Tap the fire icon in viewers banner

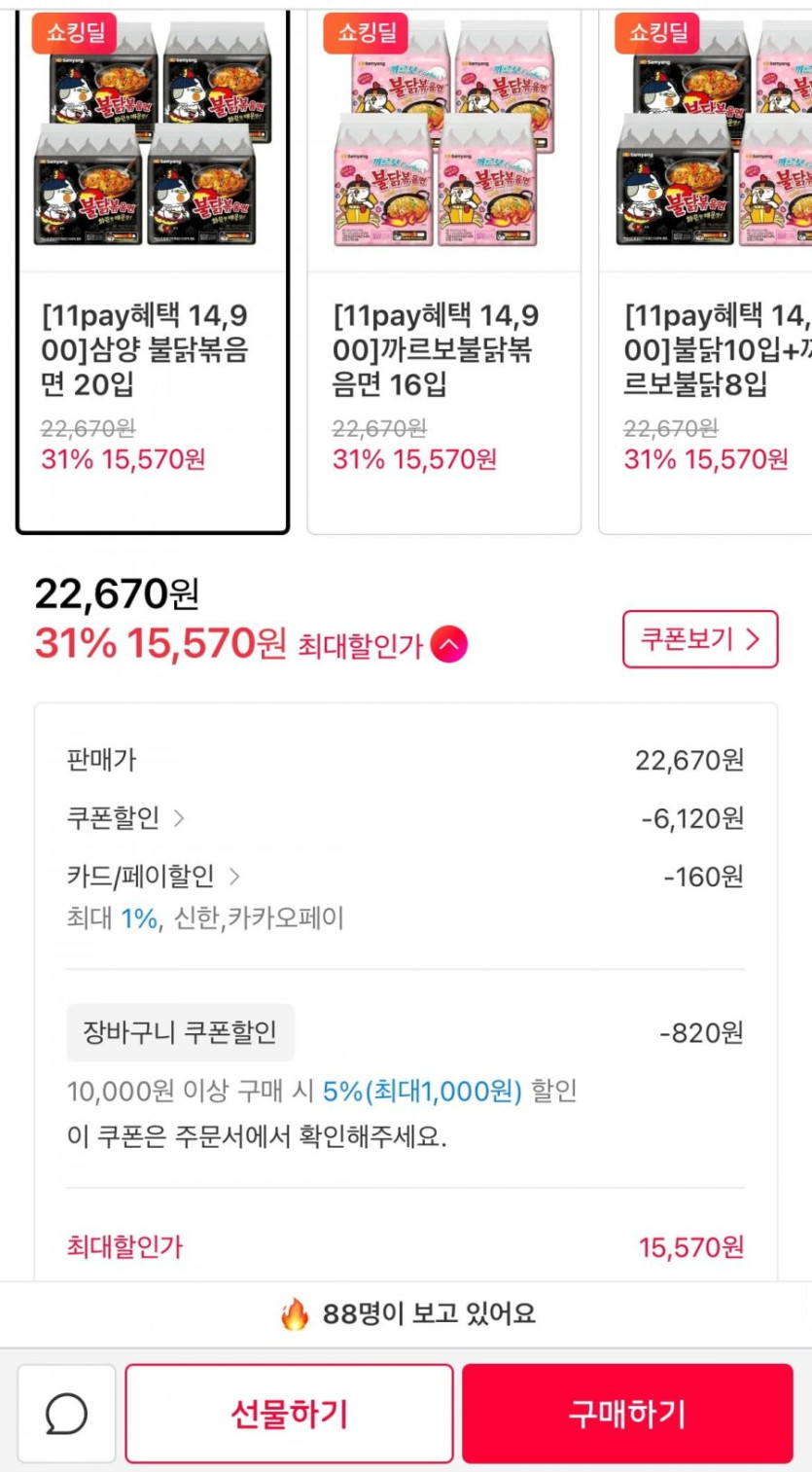(294, 1314)
